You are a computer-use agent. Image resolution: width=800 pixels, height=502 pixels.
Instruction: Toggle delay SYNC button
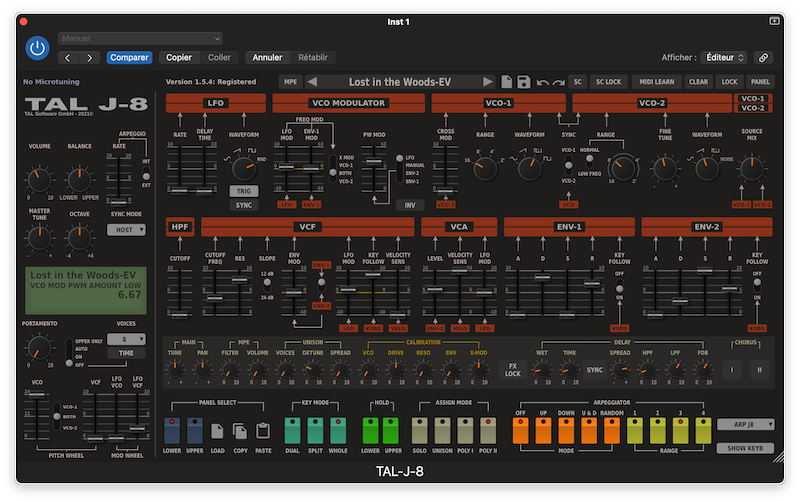click(x=594, y=370)
